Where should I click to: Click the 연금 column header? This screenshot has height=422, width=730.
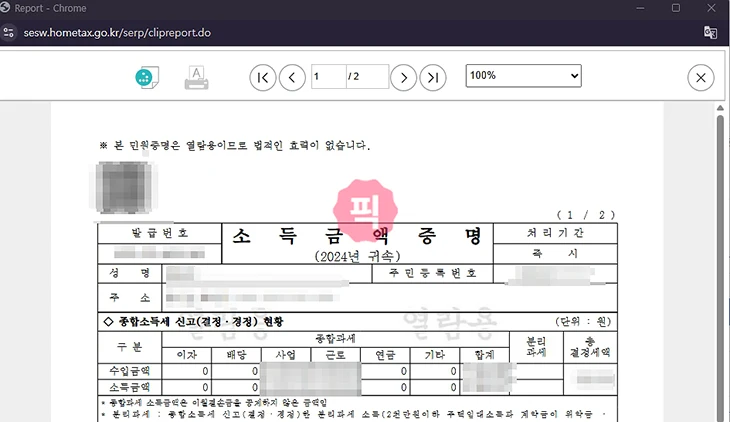click(x=385, y=355)
